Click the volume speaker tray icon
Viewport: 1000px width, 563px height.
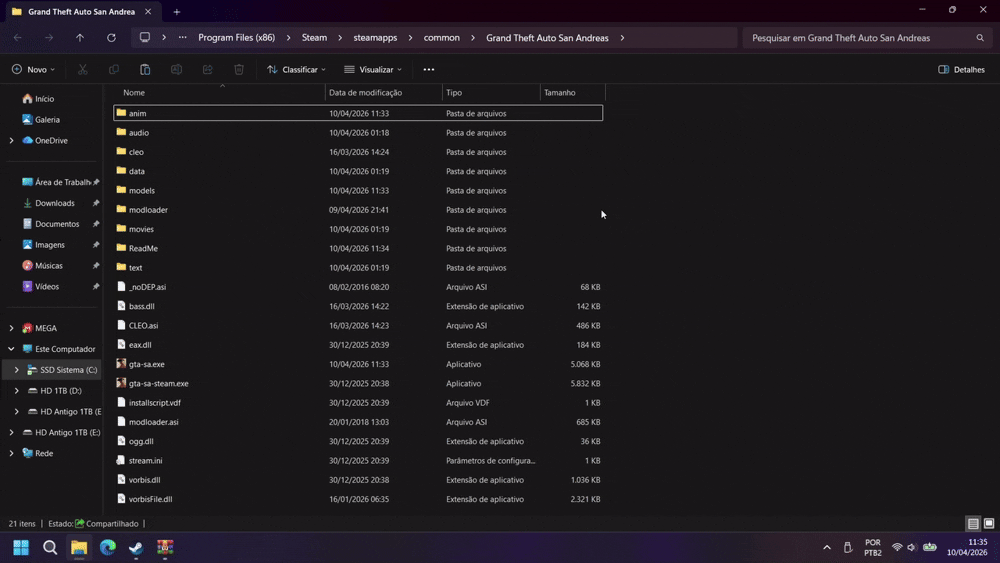(912, 547)
